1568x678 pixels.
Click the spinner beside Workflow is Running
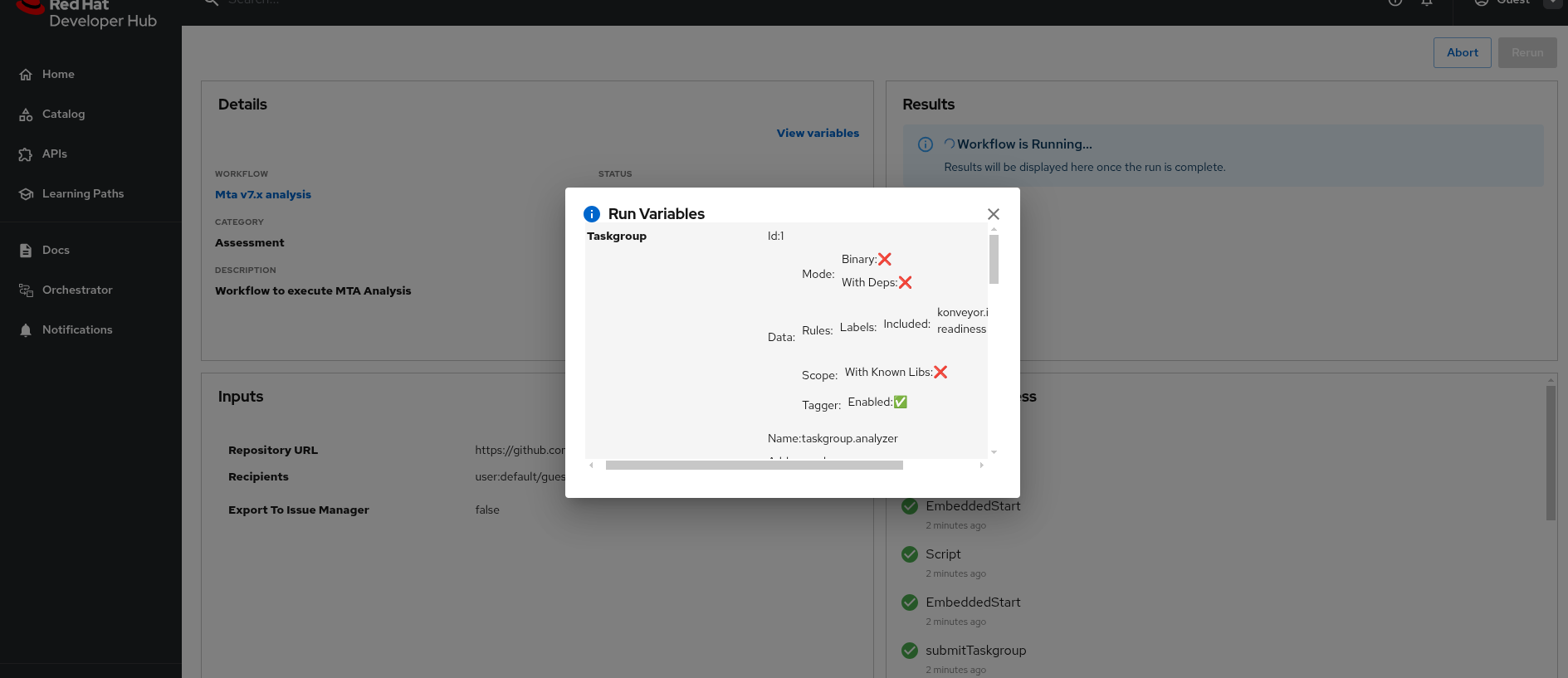(x=950, y=144)
